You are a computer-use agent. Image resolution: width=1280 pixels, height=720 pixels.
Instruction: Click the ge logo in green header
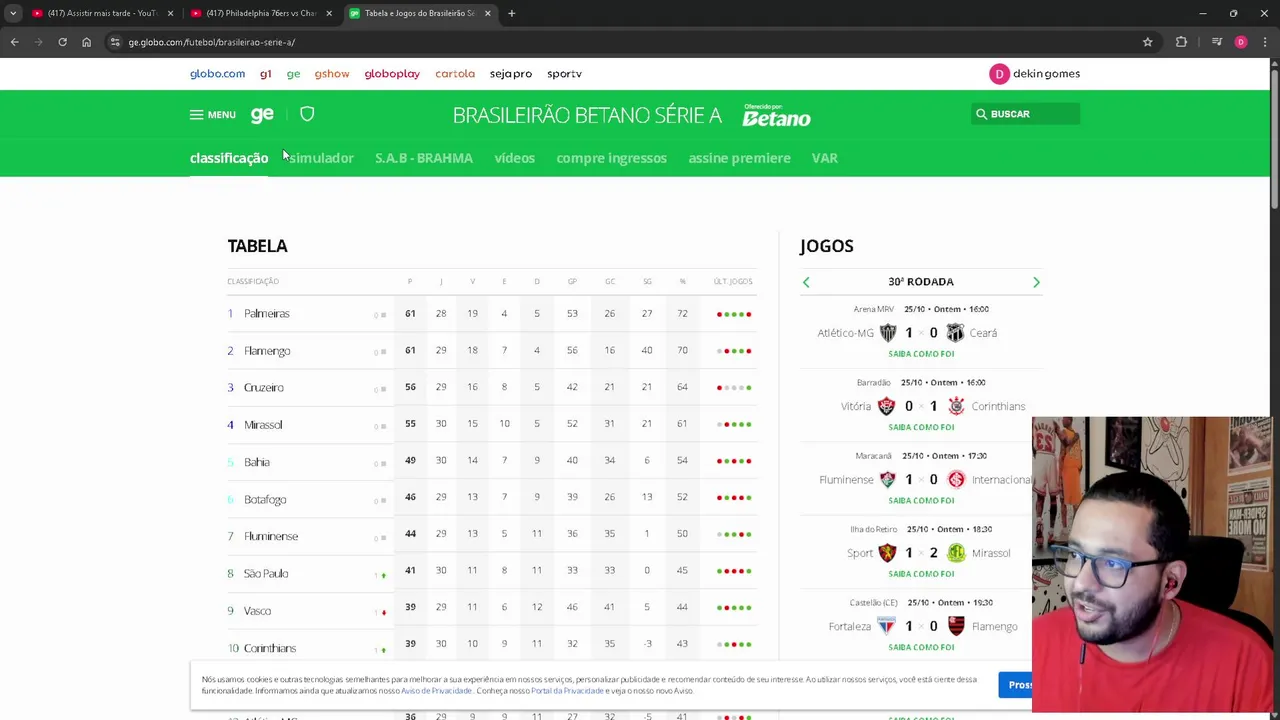tap(262, 115)
